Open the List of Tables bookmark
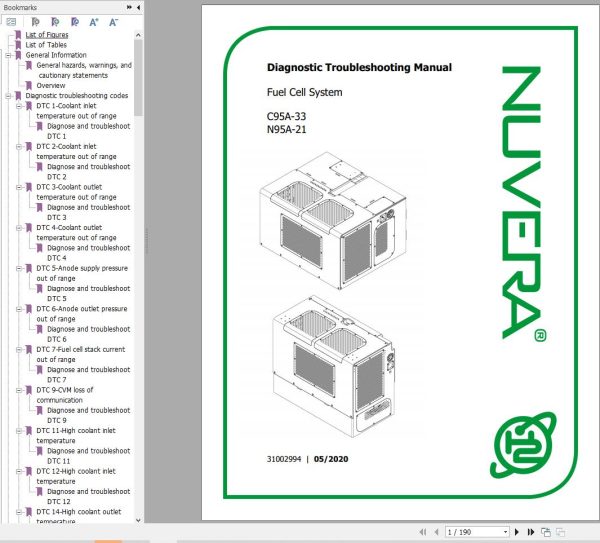This screenshot has width=600, height=543. (46, 45)
